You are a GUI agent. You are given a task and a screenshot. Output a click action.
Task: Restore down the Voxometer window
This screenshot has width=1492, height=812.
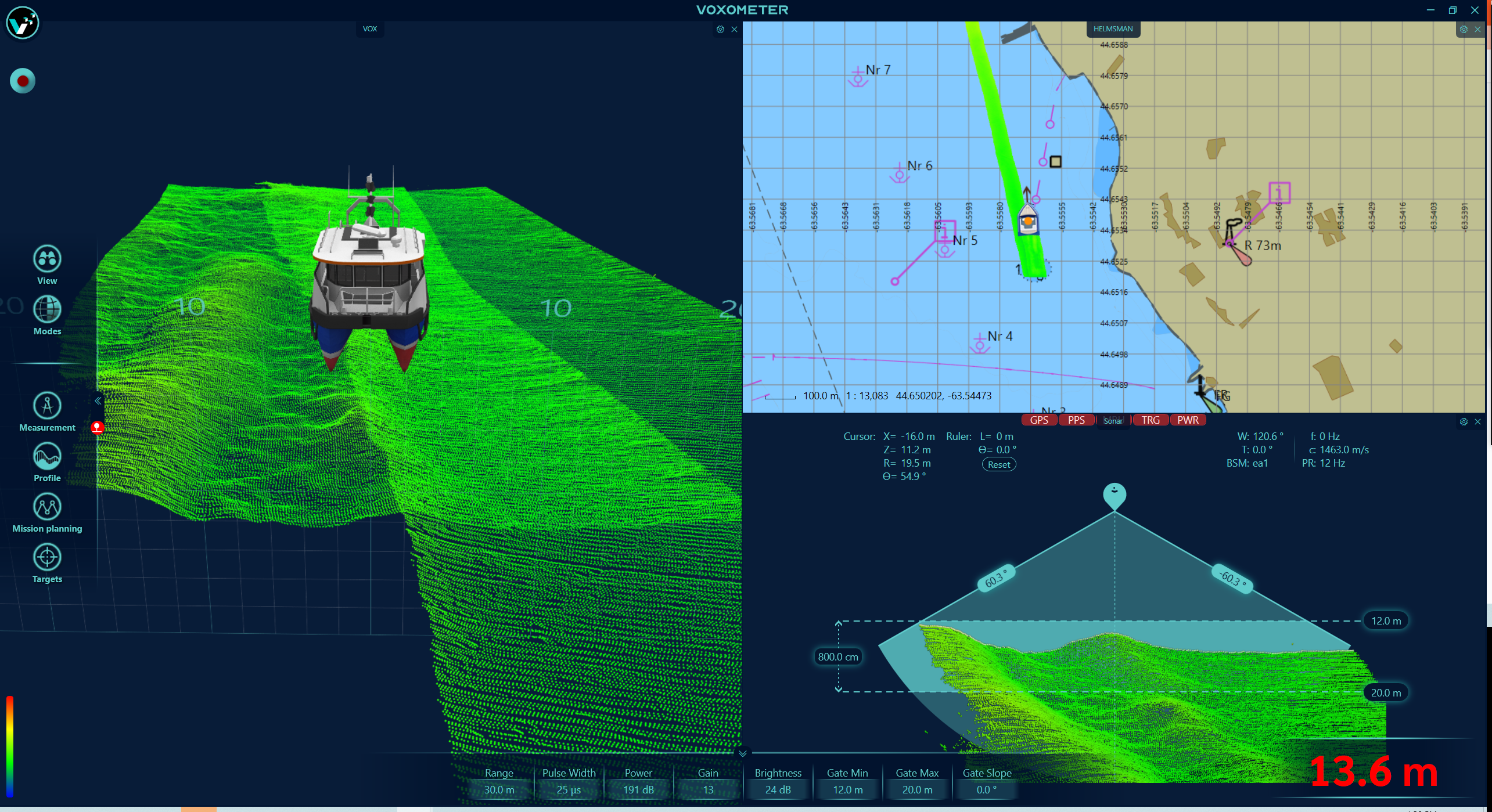coord(1453,10)
